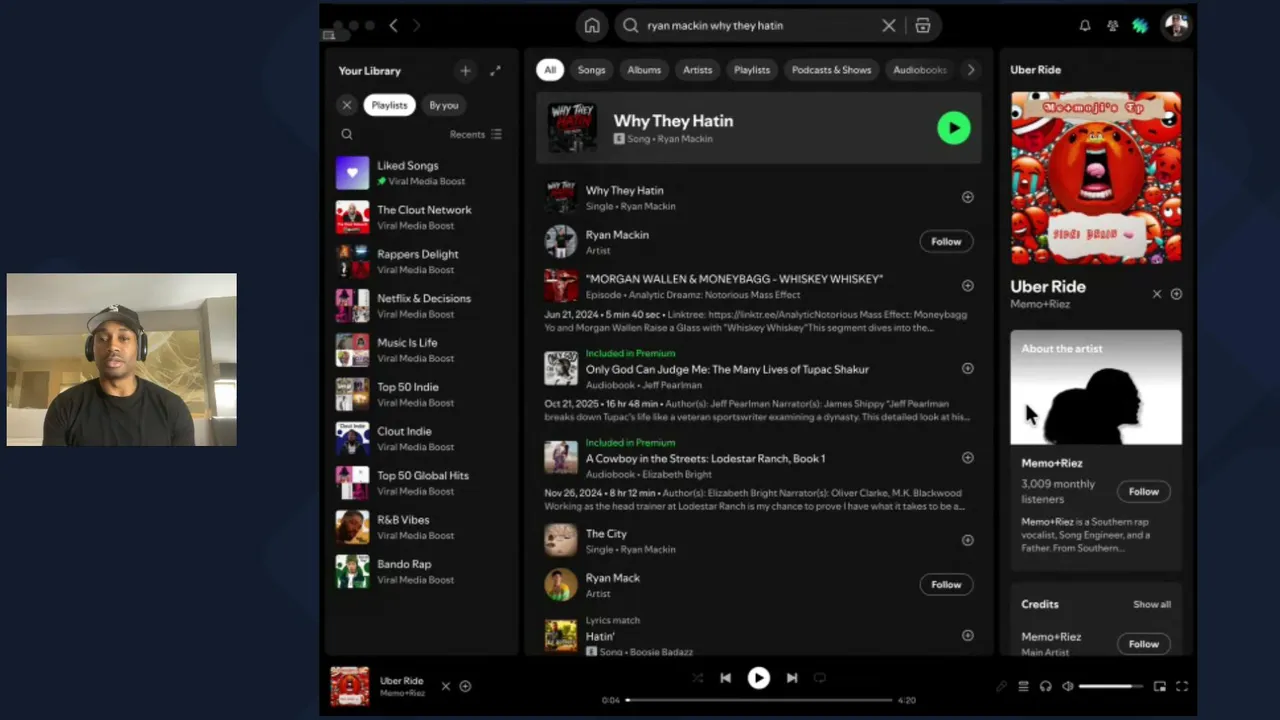1280x720 pixels.
Task: Dismiss the now-playing Uber Ride track
Action: tap(446, 686)
